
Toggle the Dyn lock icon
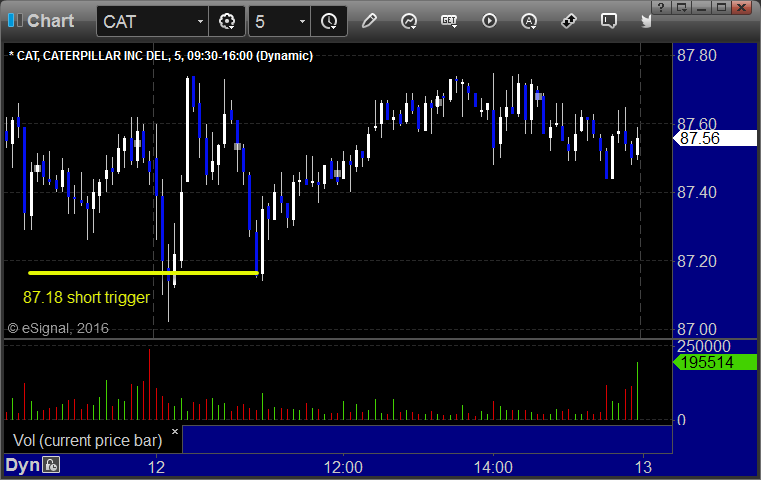[51, 465]
